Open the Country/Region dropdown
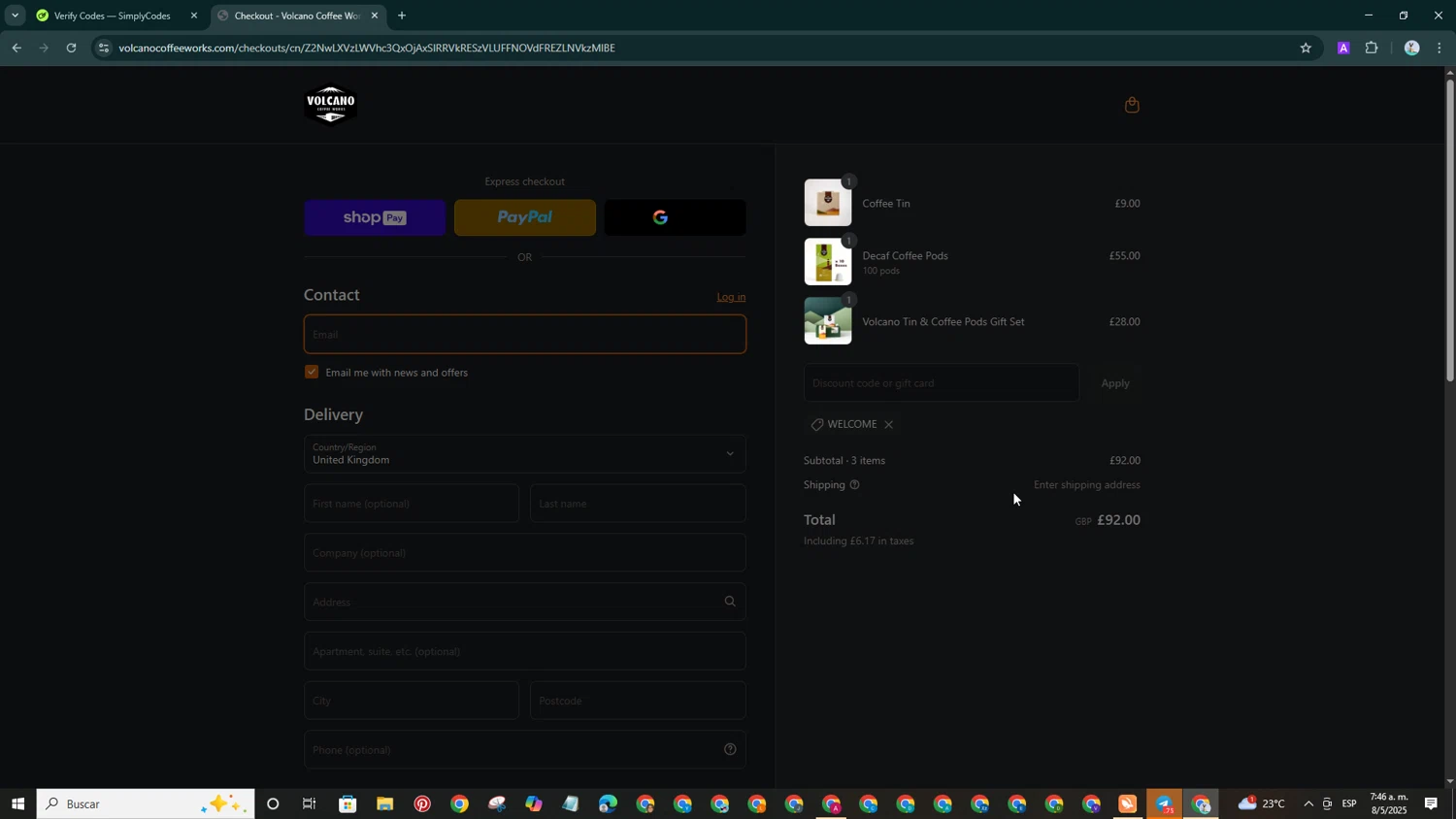The width and height of the screenshot is (1456, 819). pyautogui.click(x=525, y=453)
